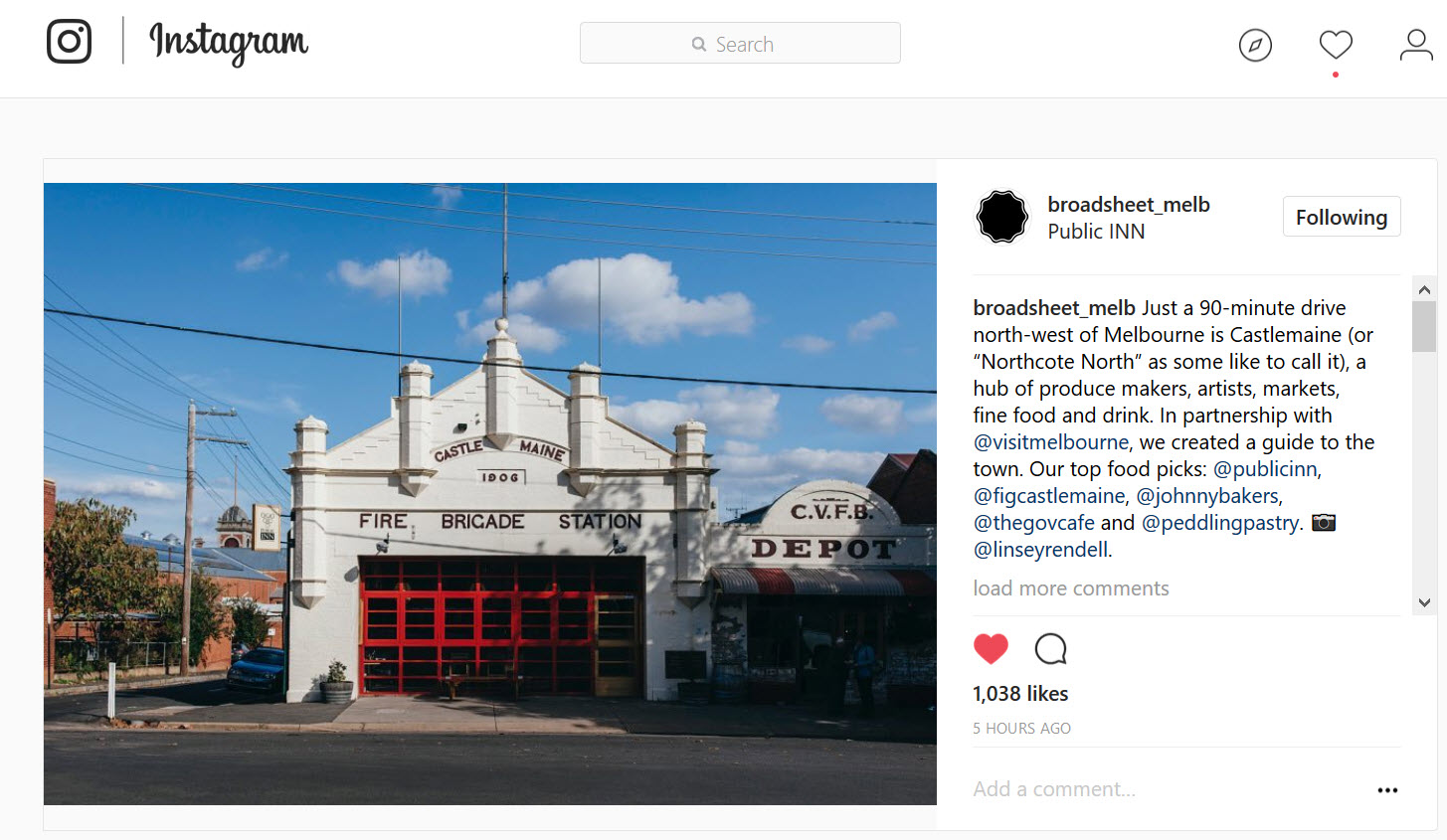Open the @visitmelbourne mention link
This screenshot has width=1447, height=840.
[x=1051, y=442]
